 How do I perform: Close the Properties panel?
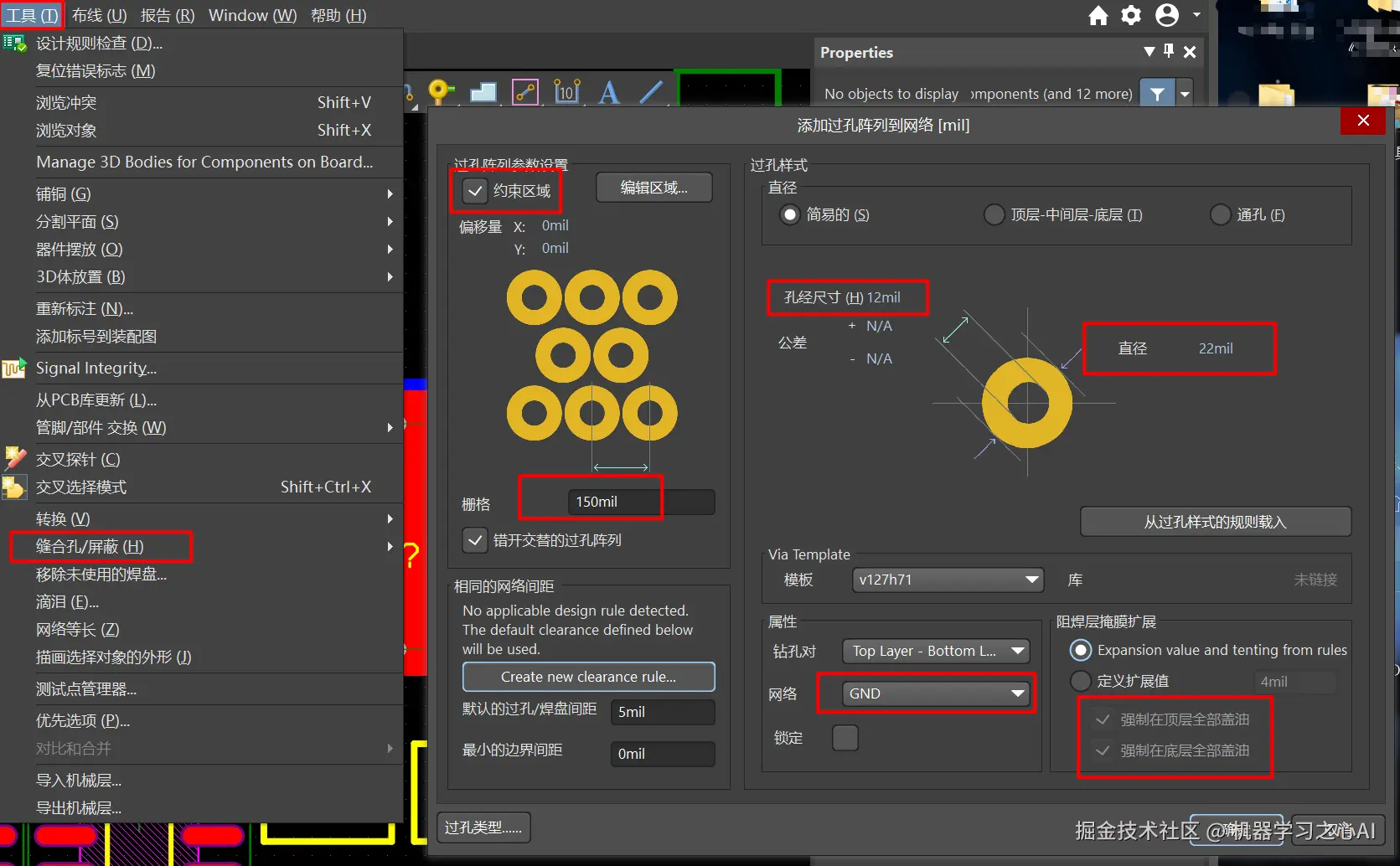click(x=1190, y=52)
